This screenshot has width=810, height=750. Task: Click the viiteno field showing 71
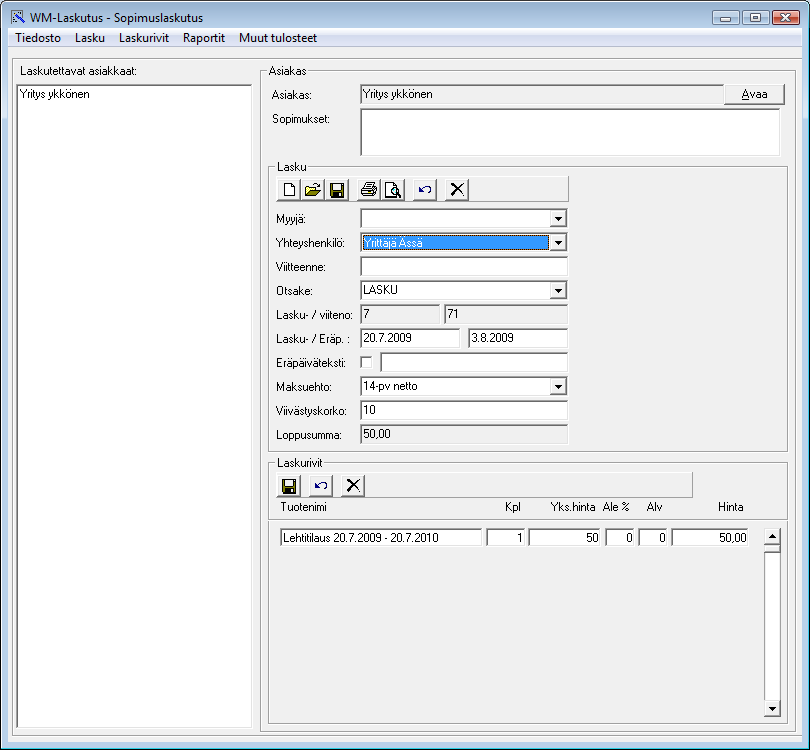[506, 314]
